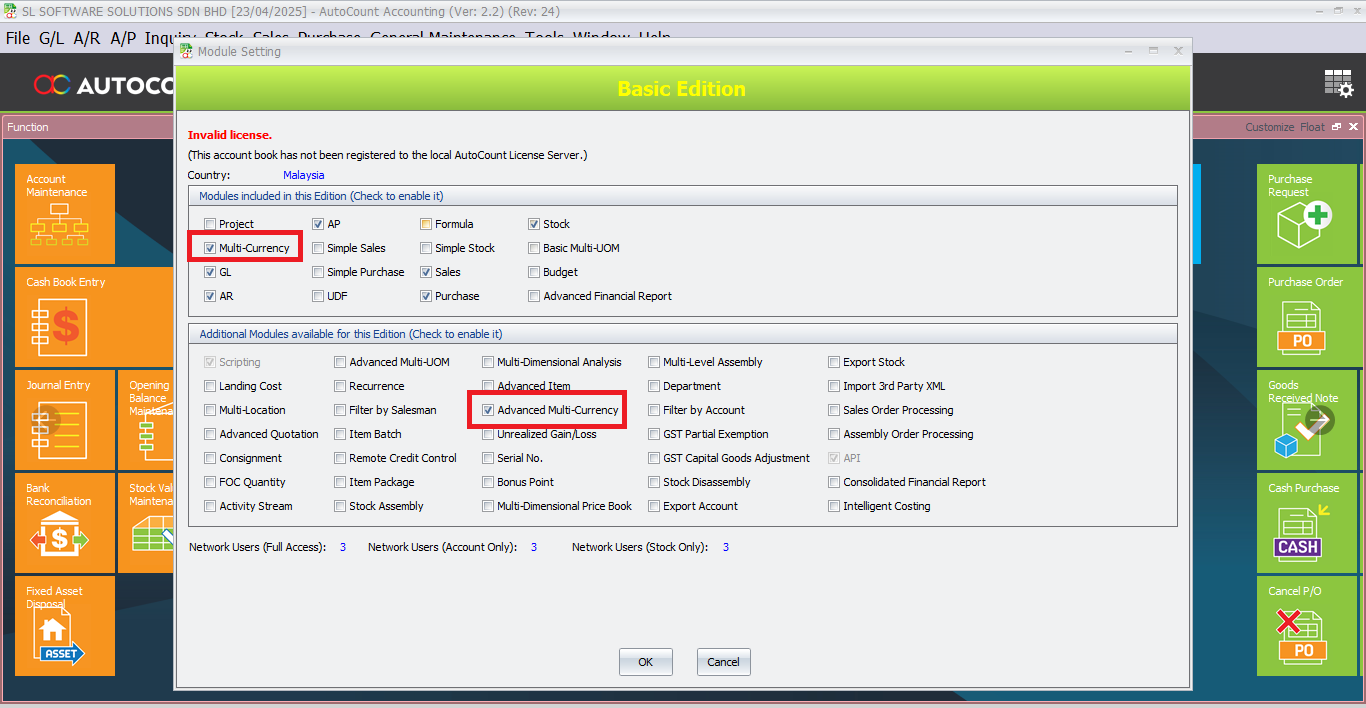Viewport: 1366px width, 708px height.
Task: Check the Unrealized Gain/Loss checkbox
Action: click(488, 434)
